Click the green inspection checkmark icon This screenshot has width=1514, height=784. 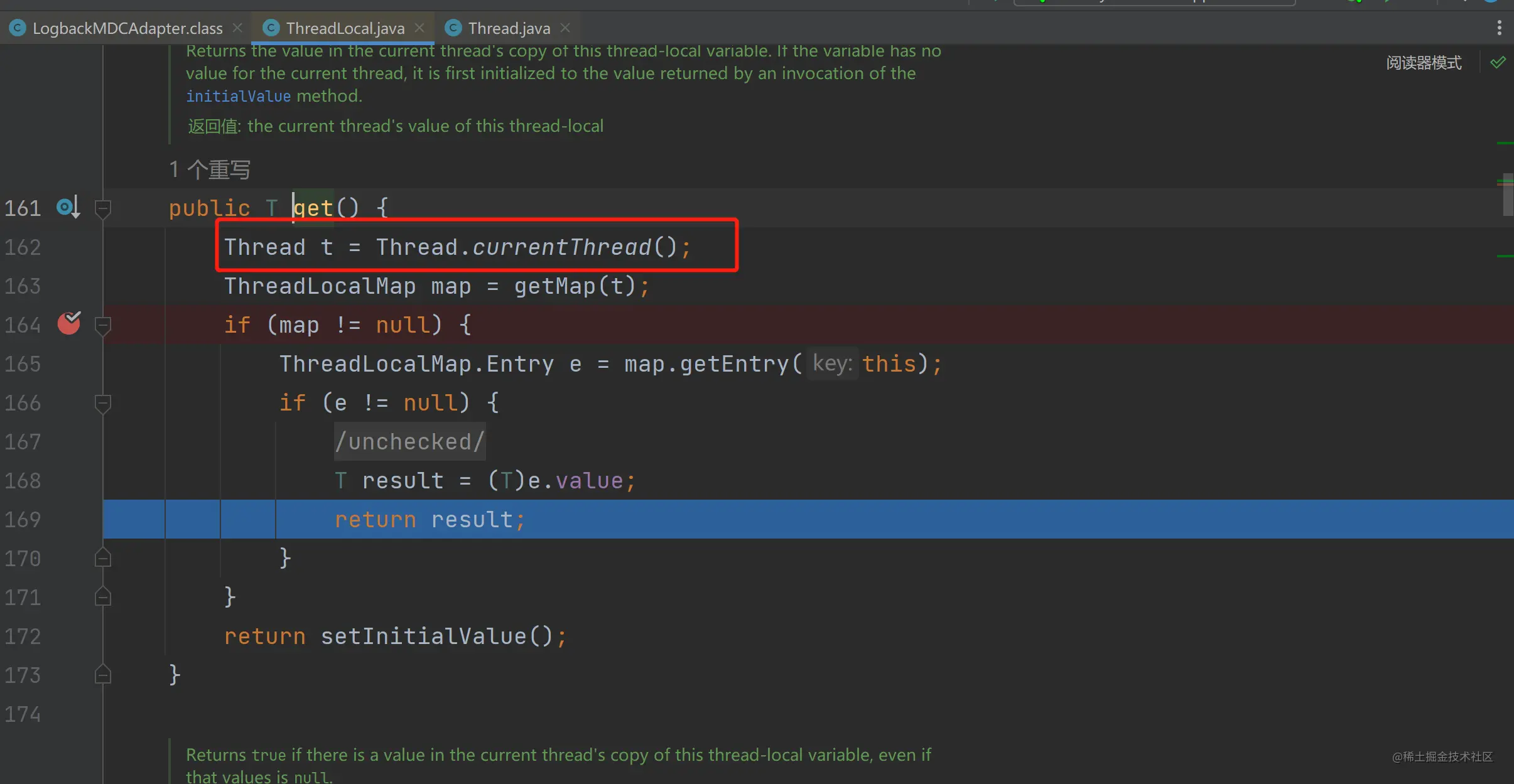coord(1498,62)
